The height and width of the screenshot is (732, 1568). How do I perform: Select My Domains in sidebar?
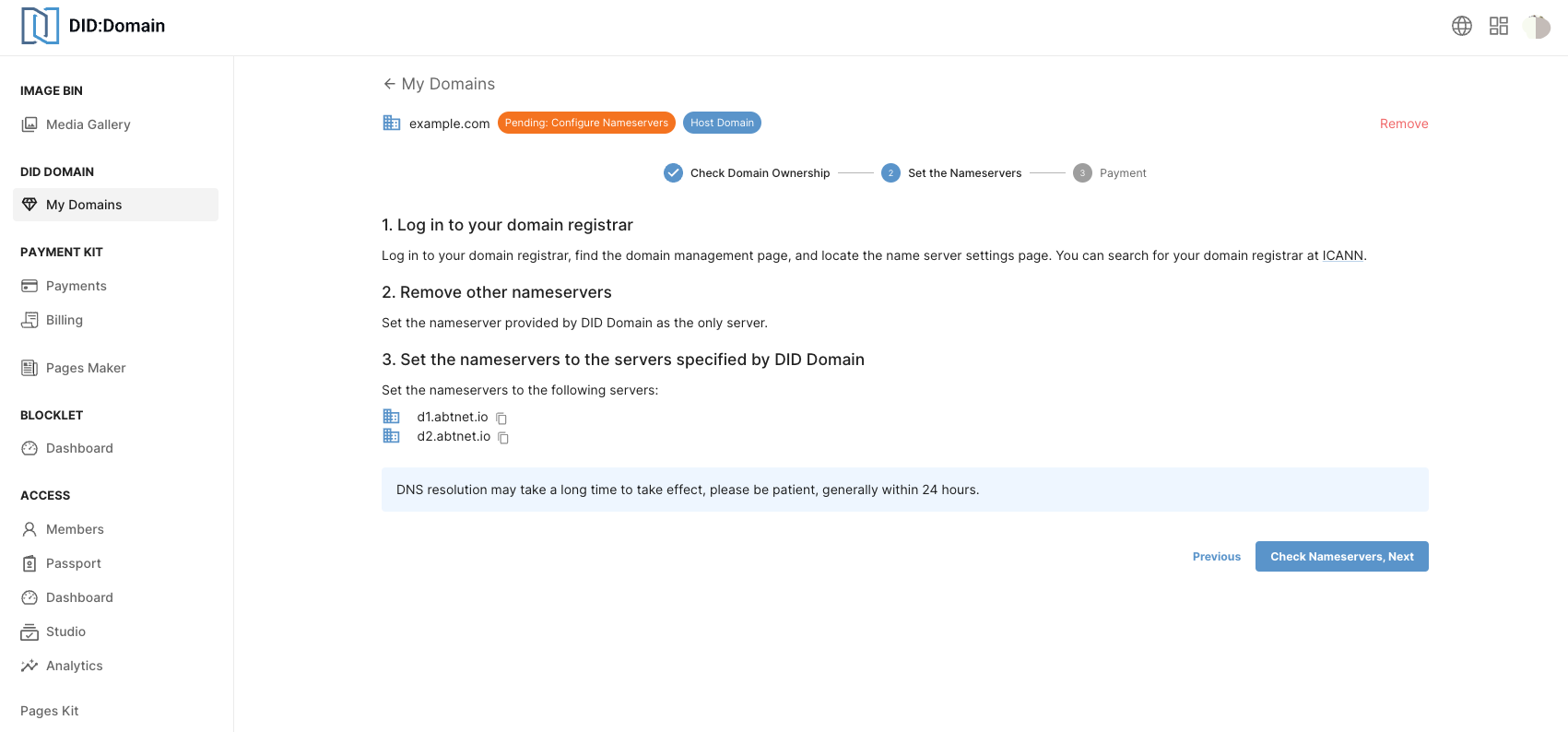click(84, 205)
